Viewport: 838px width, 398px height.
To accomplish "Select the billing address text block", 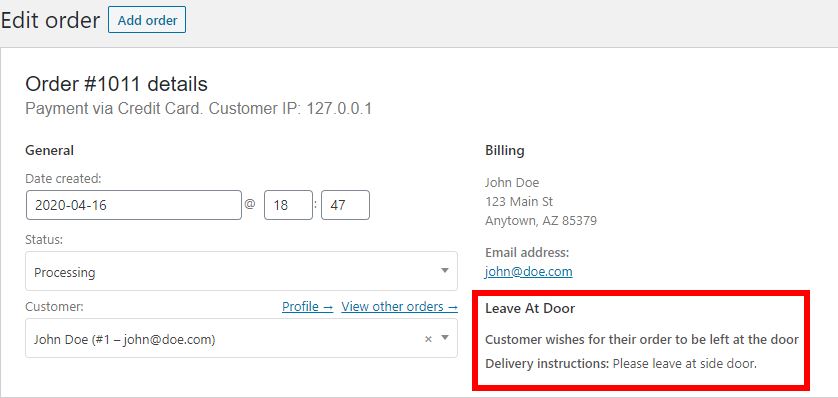I will coord(541,201).
